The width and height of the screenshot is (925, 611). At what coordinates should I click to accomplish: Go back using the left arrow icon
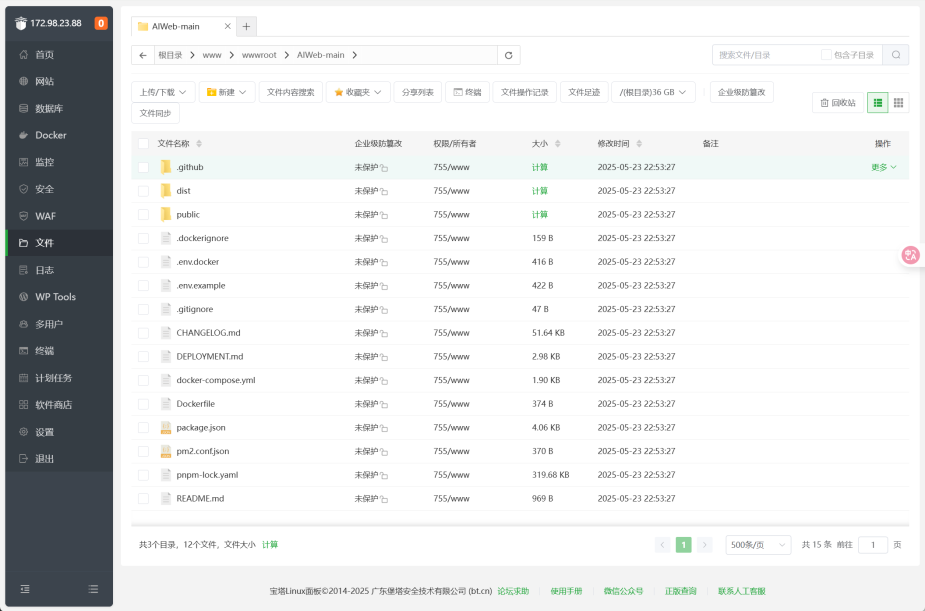143,55
